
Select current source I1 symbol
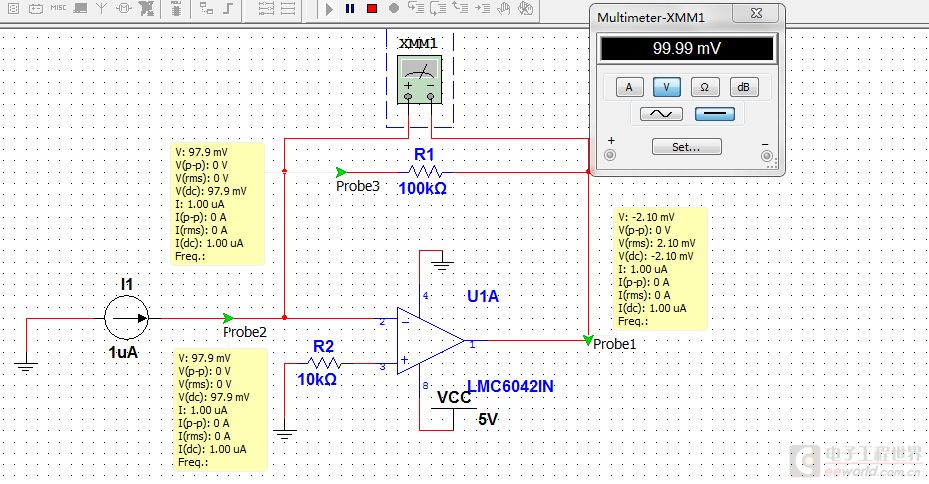tap(126, 318)
